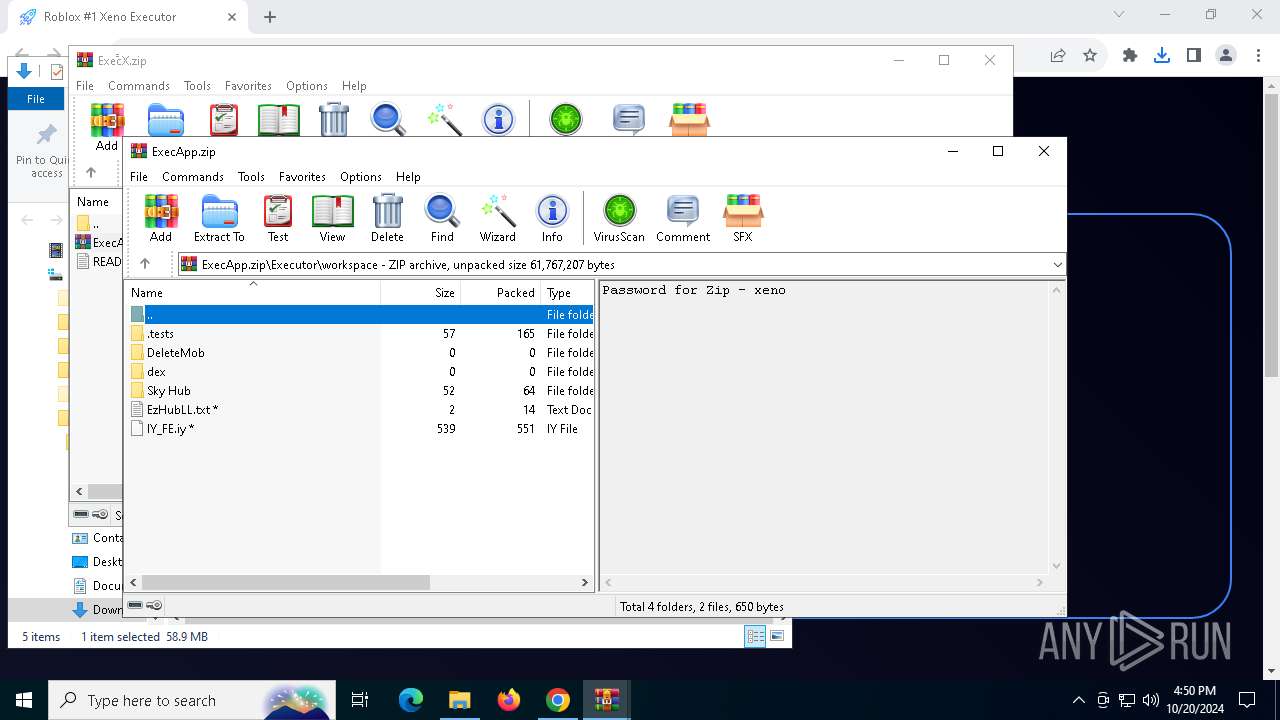This screenshot has height=720, width=1280.
Task: Open Chrome extensions puzzle icon
Action: (1130, 56)
